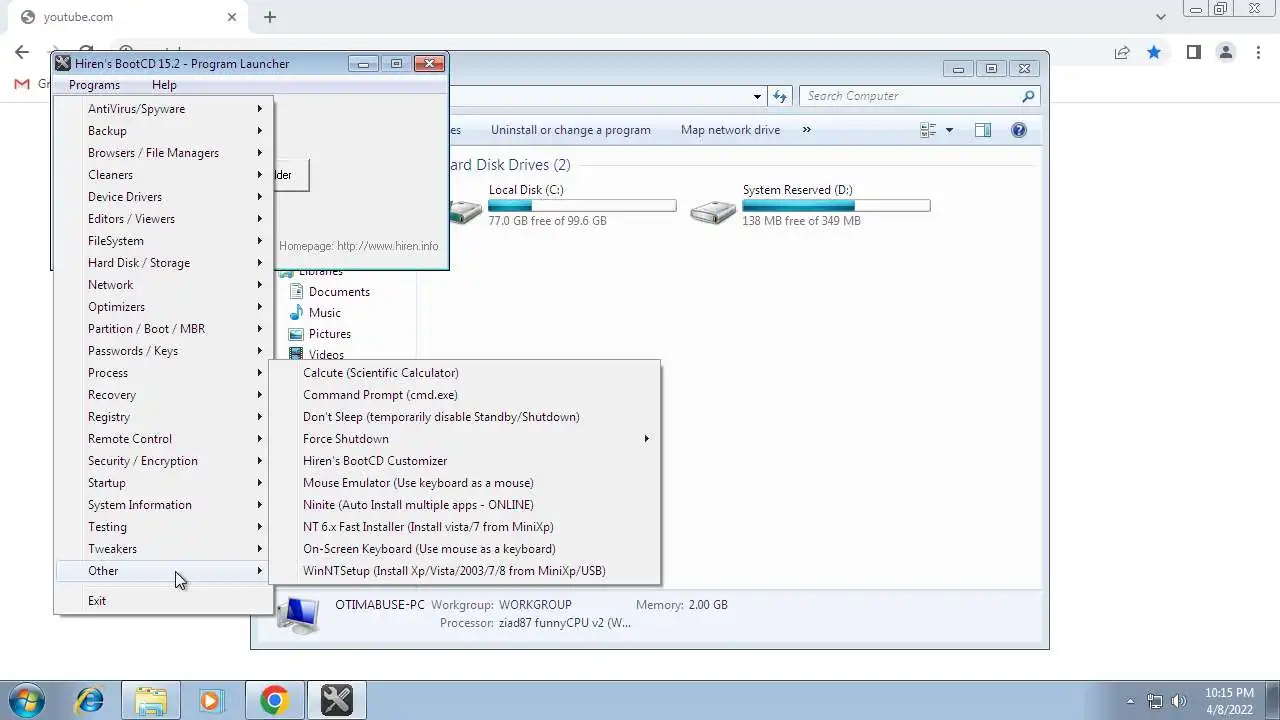The width and height of the screenshot is (1280, 720).
Task: Click the search magnifier icon
Action: 1028,96
